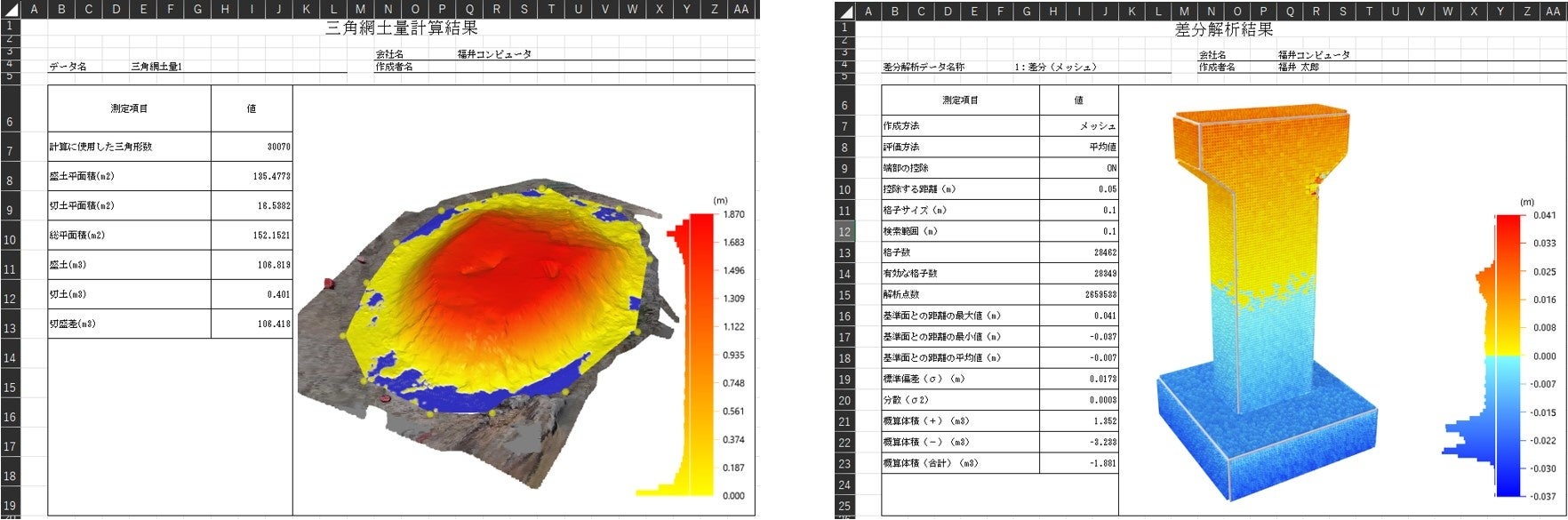Image resolution: width=1568 pixels, height=520 pixels.
Task: Click the メッシュ value cell in row 7
Action: (x=1079, y=125)
